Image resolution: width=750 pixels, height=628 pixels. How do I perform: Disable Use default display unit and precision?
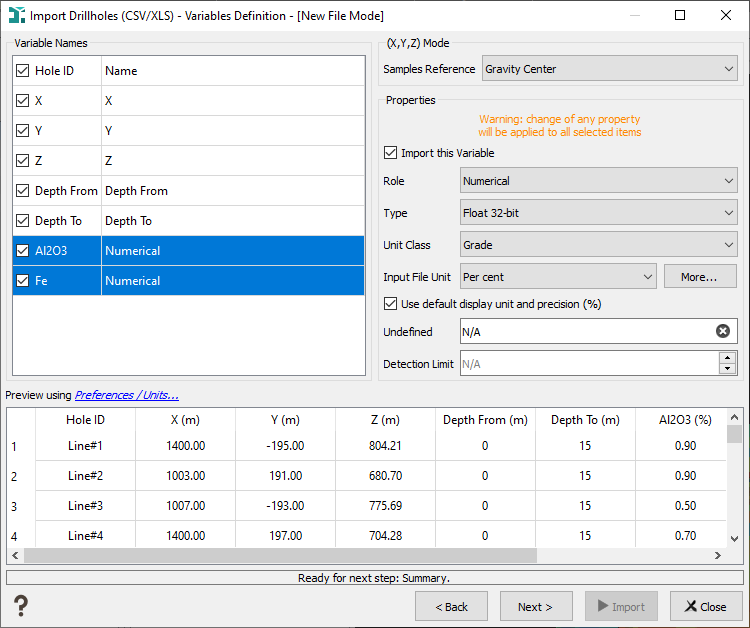click(x=390, y=304)
